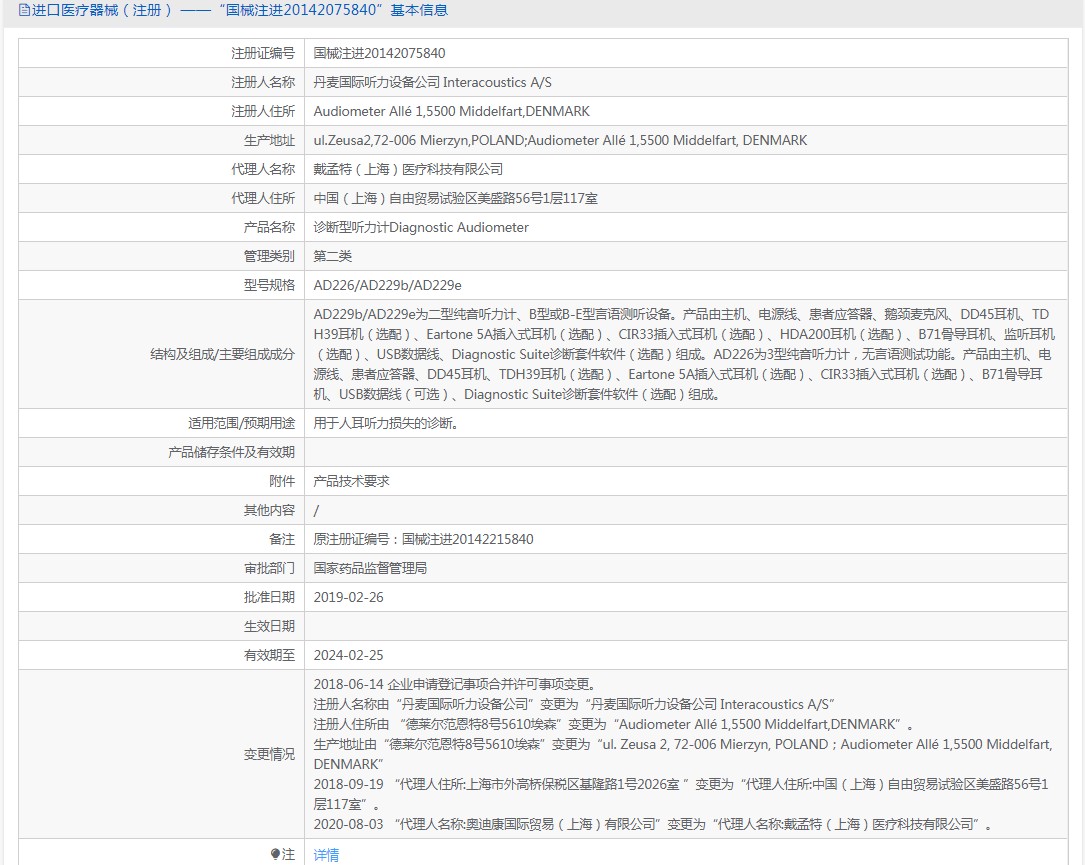This screenshot has width=1085, height=865.
Task: Click the page title ending with 基本信息
Action: click(x=240, y=10)
